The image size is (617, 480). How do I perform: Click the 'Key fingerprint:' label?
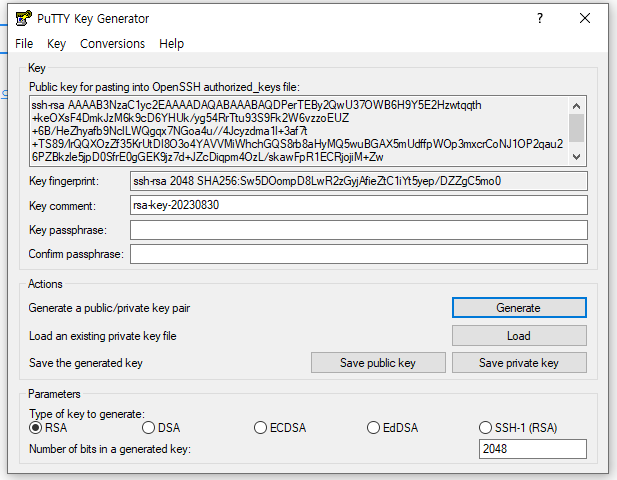point(64,181)
